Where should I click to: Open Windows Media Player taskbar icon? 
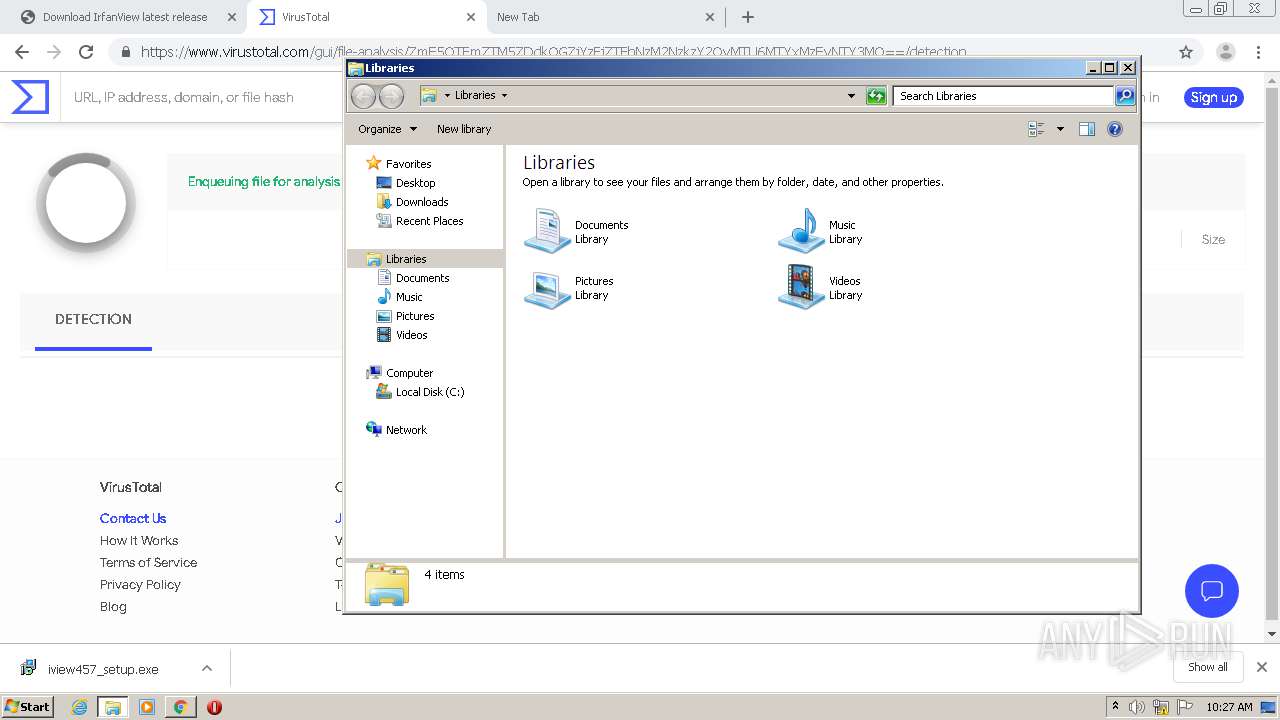pos(147,707)
